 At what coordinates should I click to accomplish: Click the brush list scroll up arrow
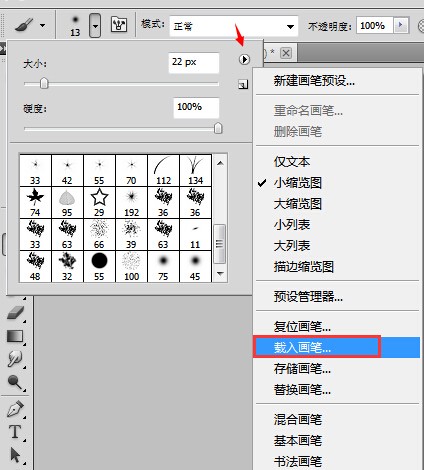[x=220, y=163]
